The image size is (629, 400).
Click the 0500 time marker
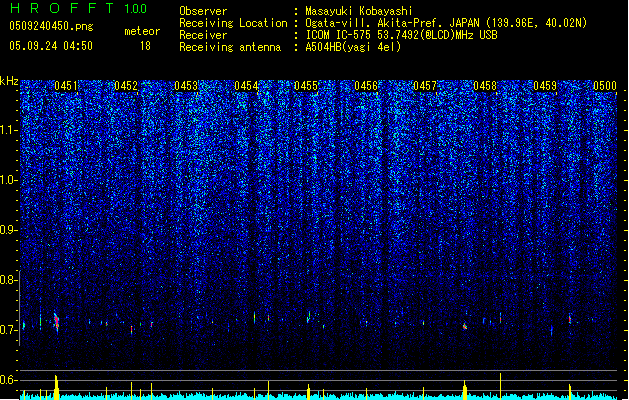(605, 86)
